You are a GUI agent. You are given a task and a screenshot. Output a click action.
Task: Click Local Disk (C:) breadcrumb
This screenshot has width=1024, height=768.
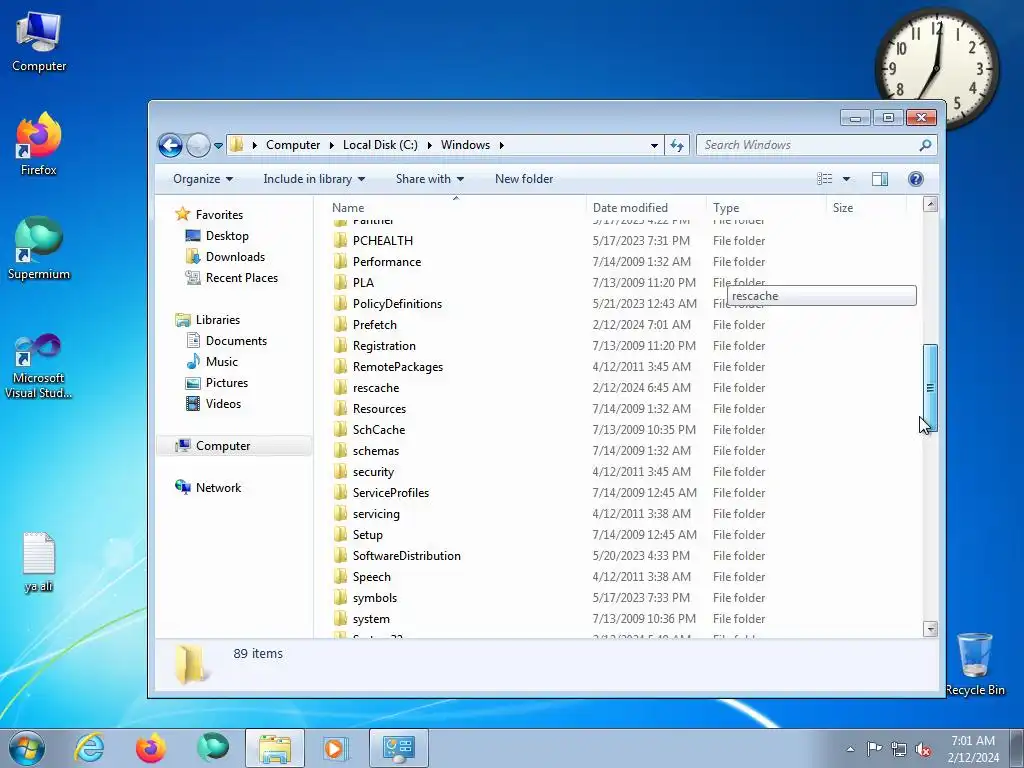[380, 145]
